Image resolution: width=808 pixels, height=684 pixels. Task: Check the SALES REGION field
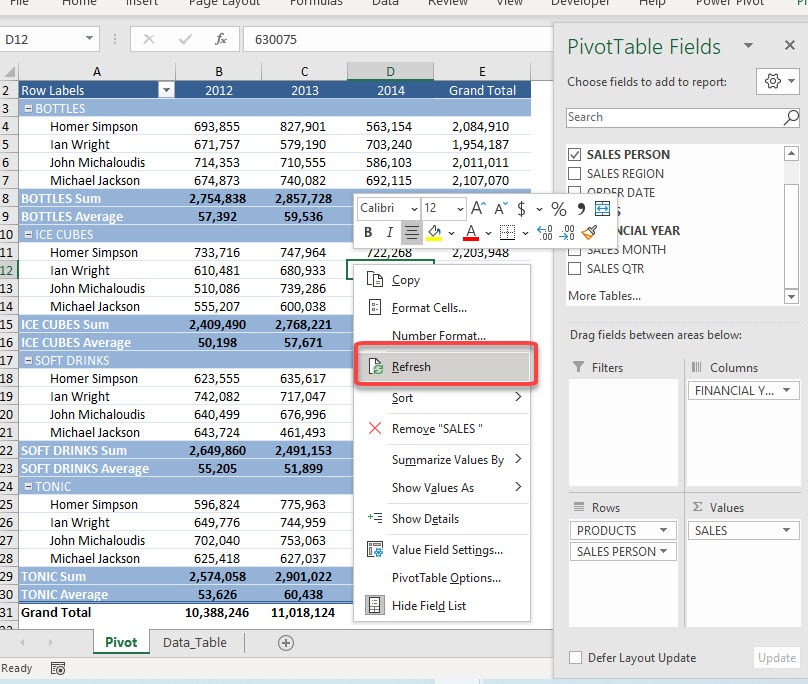pos(574,173)
